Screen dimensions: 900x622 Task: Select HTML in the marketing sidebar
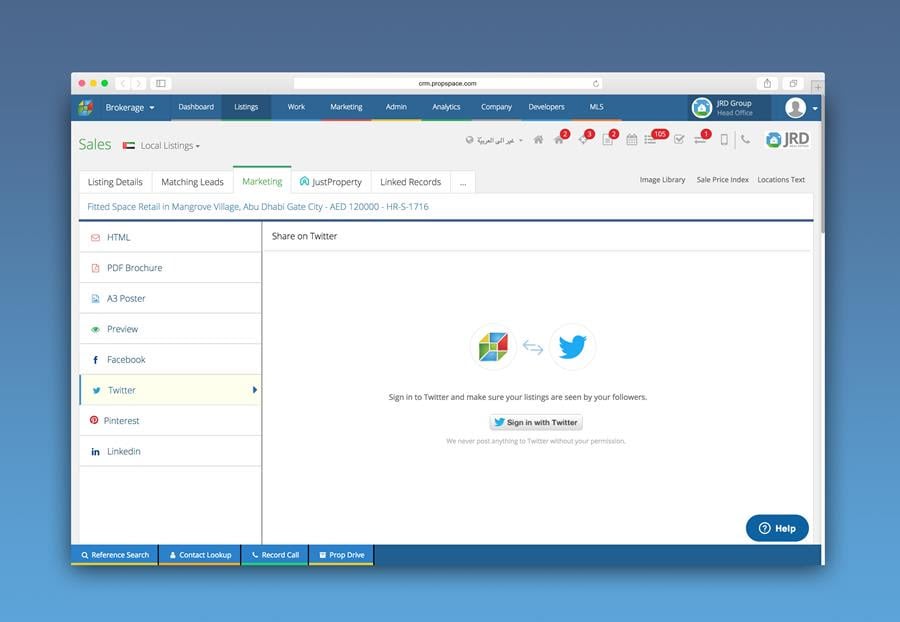pos(170,237)
